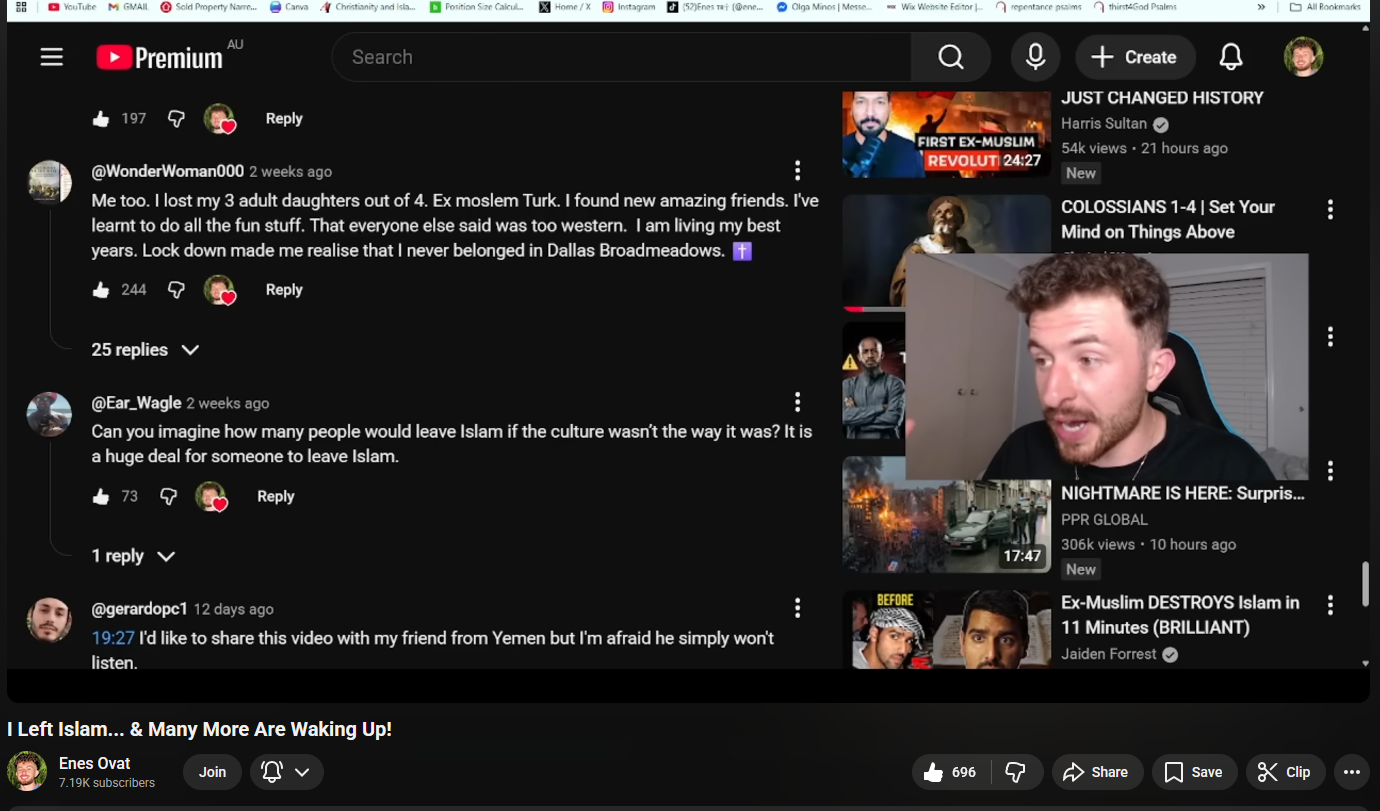Like the @WonderWoman000 comment

(101, 290)
